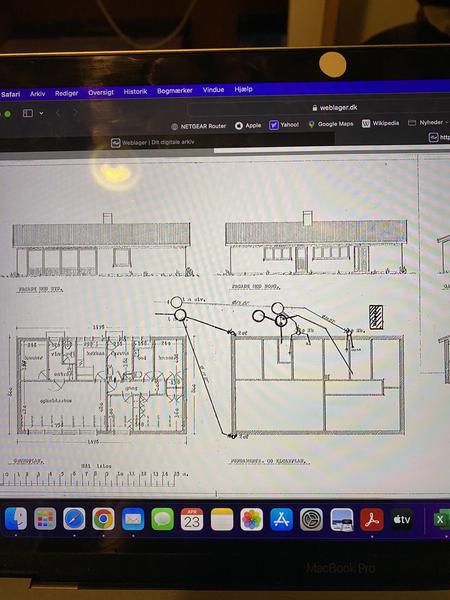Go back to the previous page
This screenshot has width=450, height=600.
pyautogui.click(x=58, y=113)
